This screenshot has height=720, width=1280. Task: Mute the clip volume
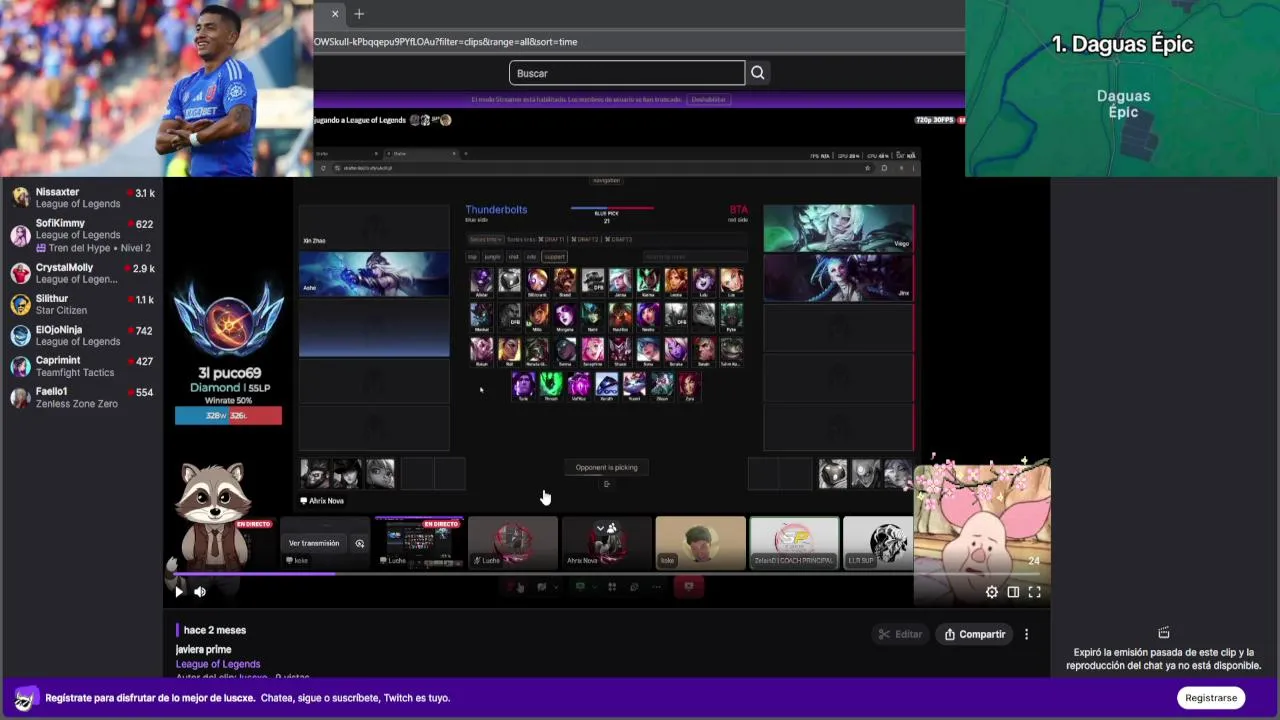click(x=200, y=592)
